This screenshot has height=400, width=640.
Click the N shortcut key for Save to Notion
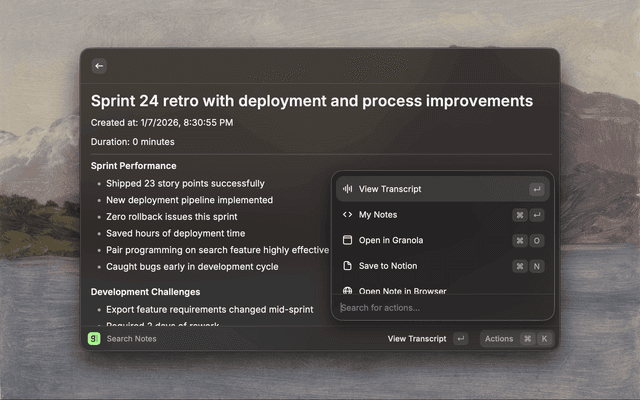coord(537,267)
